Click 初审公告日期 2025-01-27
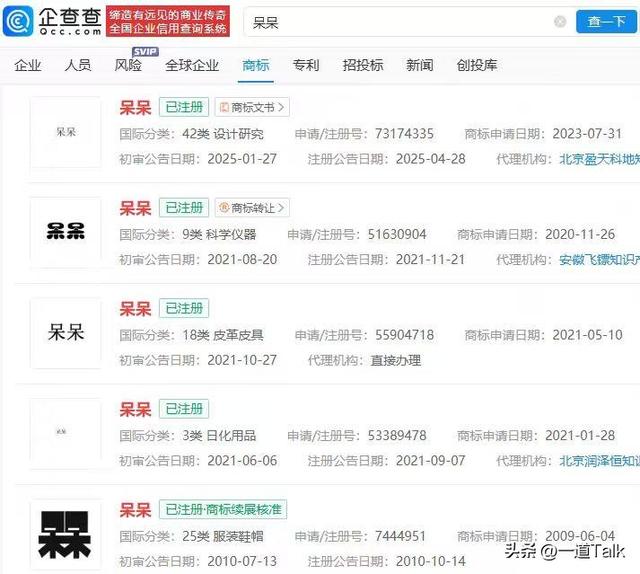Image resolution: width=640 pixels, height=574 pixels. coord(242,159)
